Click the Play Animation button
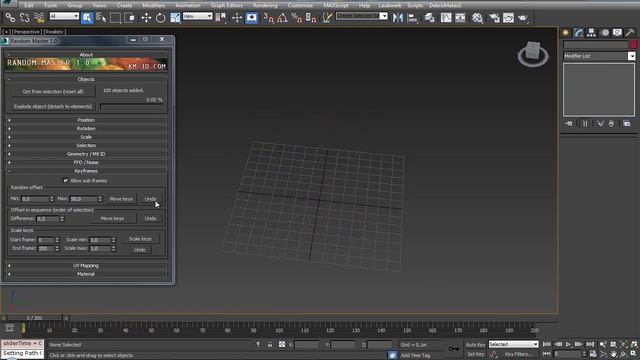Screen dimensions: 640x360 568,345
